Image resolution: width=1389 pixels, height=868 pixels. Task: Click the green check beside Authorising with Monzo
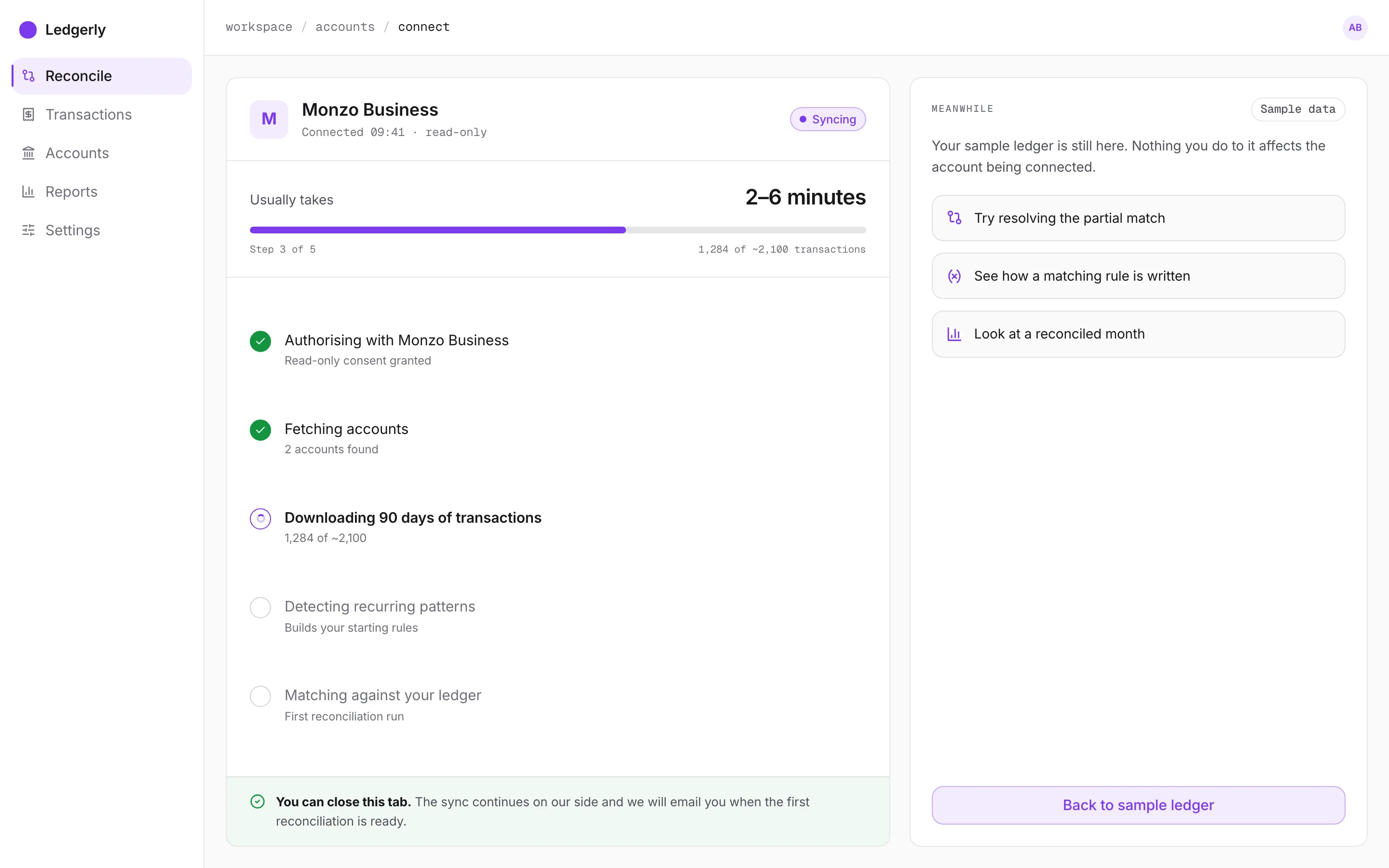pyautogui.click(x=260, y=341)
